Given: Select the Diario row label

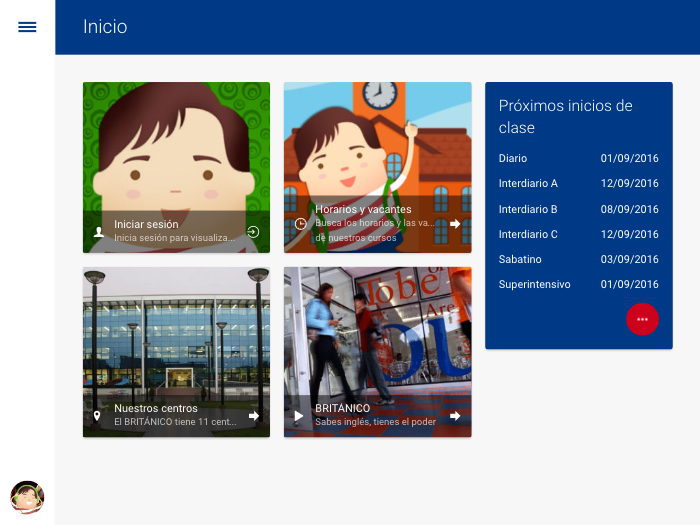Looking at the screenshot, I should point(512,158).
